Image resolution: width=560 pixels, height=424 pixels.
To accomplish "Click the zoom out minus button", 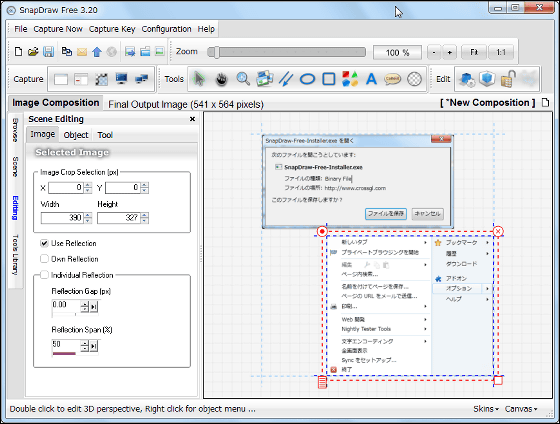I will 434,53.
